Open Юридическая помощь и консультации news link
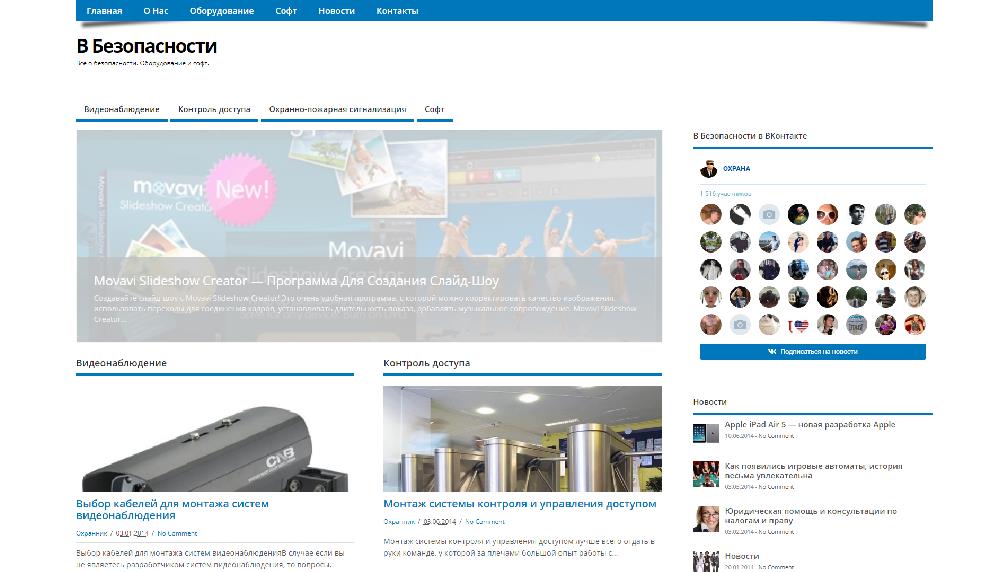The height and width of the screenshot is (572, 1007). point(810,516)
